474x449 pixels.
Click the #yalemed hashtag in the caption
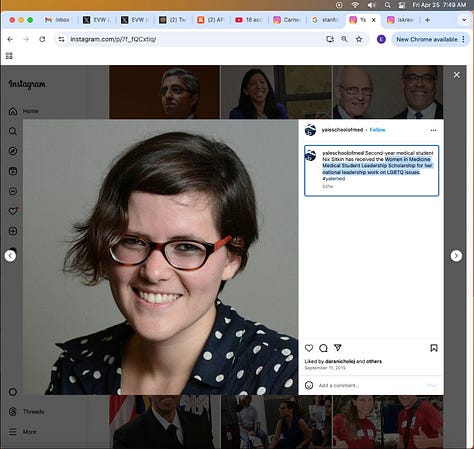pyautogui.click(x=334, y=179)
